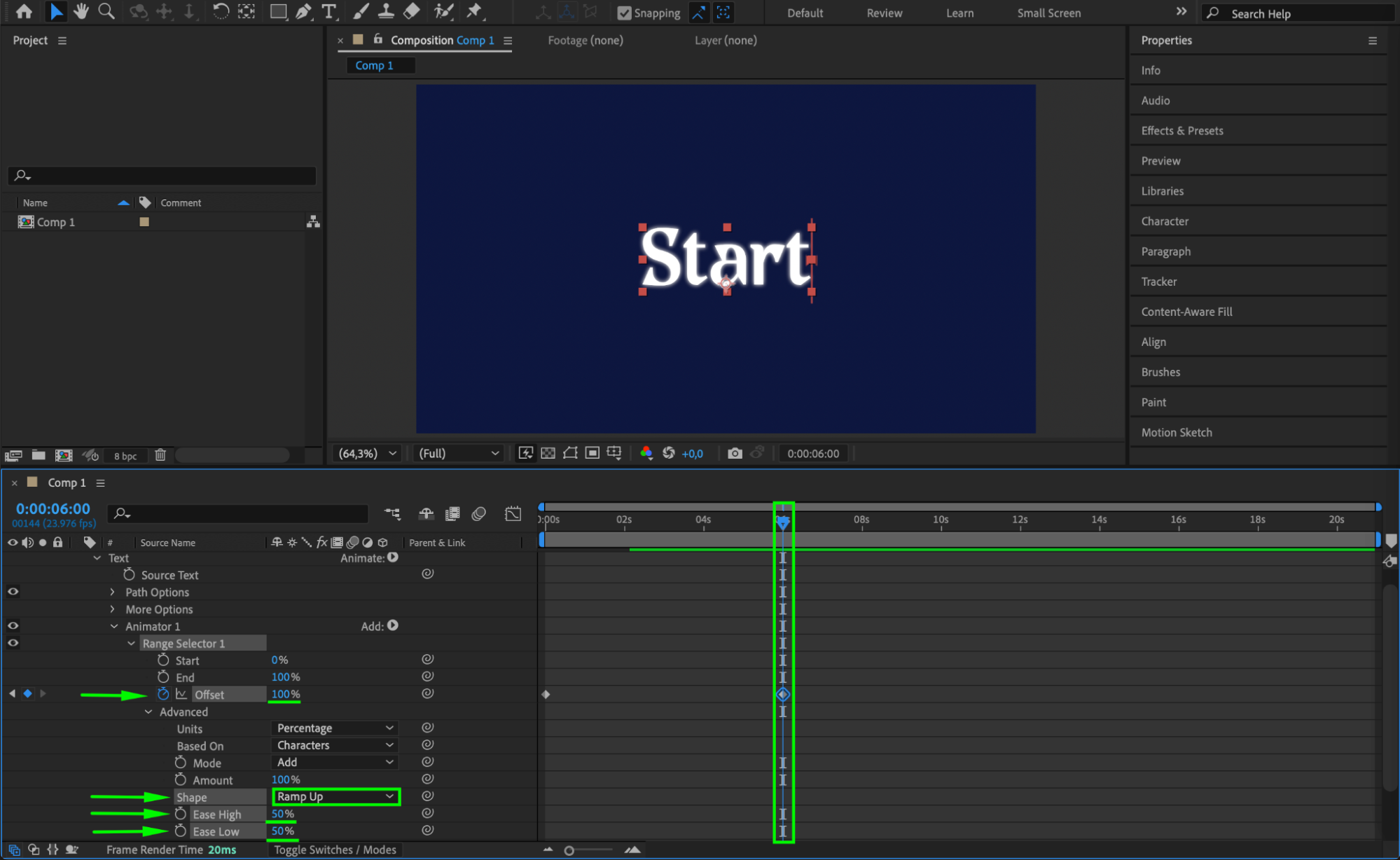This screenshot has height=860, width=1400.
Task: Delete selected project item with the trash icon
Action: (x=160, y=455)
